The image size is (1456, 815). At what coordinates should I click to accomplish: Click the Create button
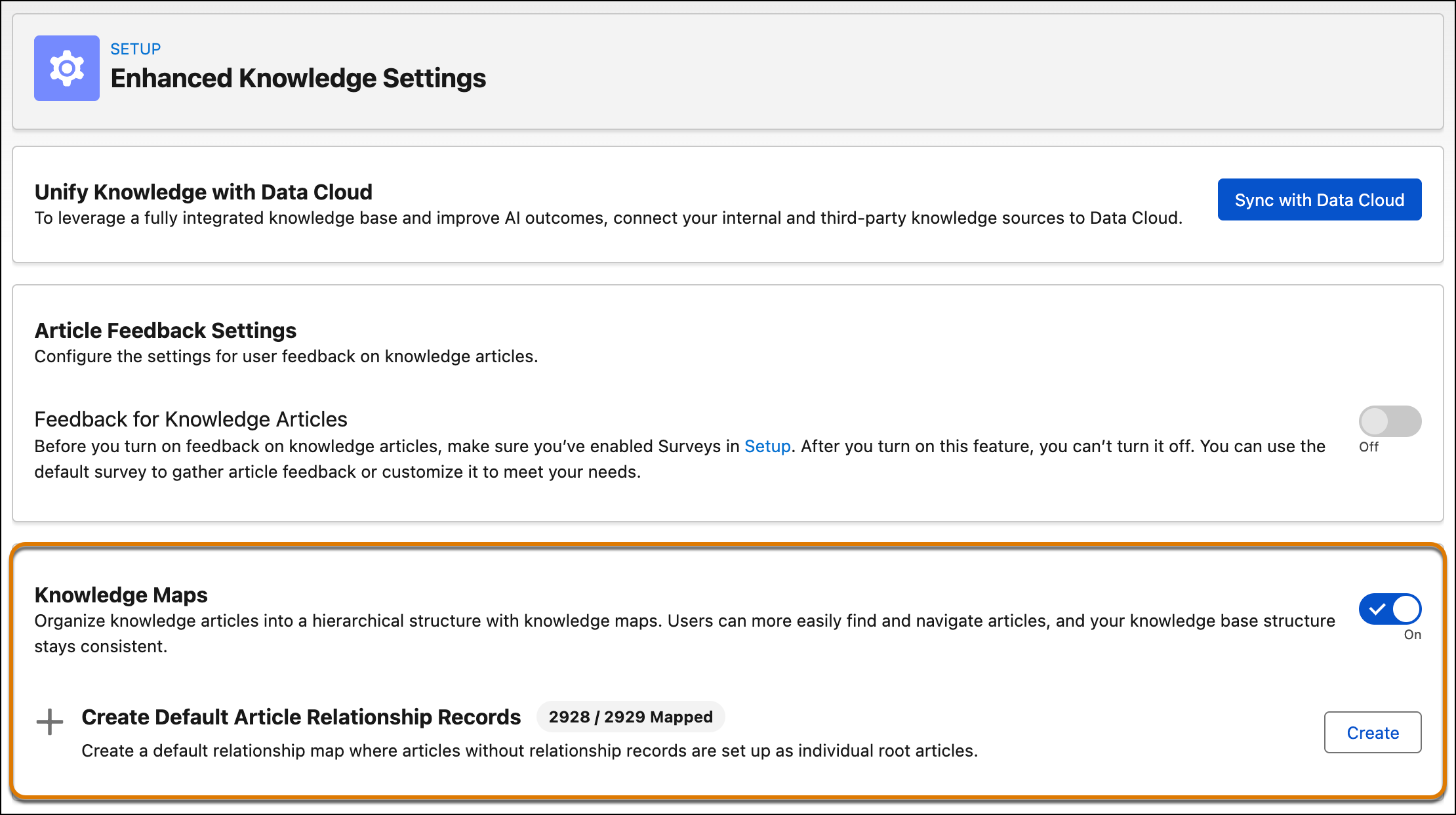coord(1373,732)
